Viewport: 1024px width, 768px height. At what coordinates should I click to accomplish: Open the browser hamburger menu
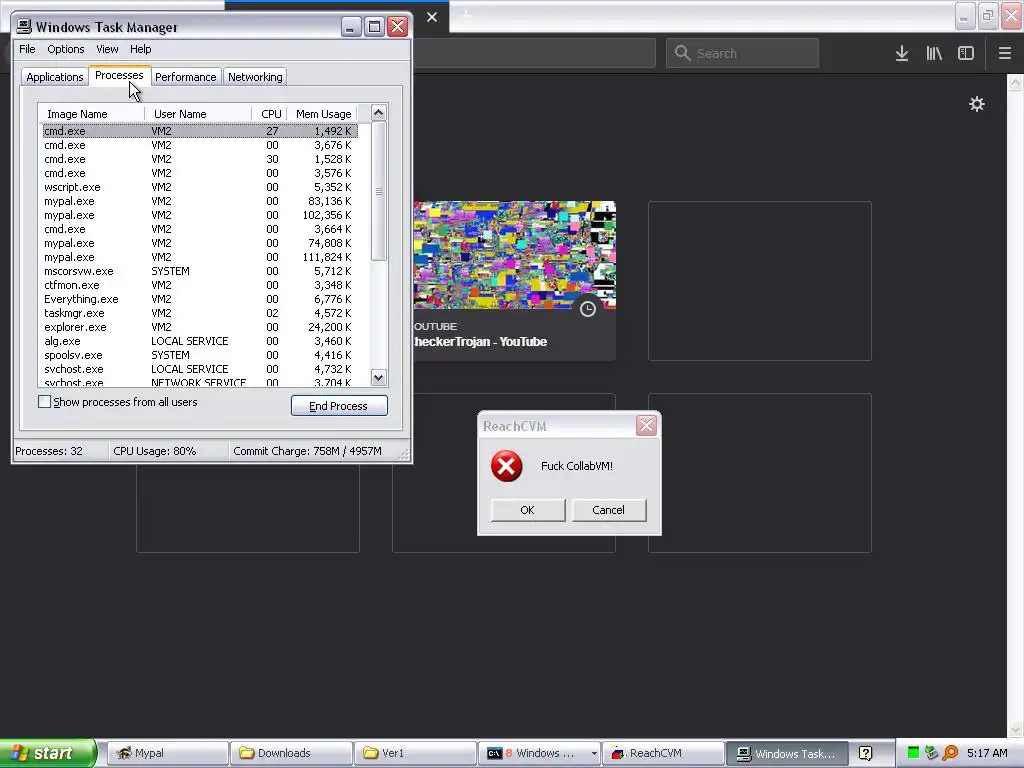click(x=1004, y=53)
